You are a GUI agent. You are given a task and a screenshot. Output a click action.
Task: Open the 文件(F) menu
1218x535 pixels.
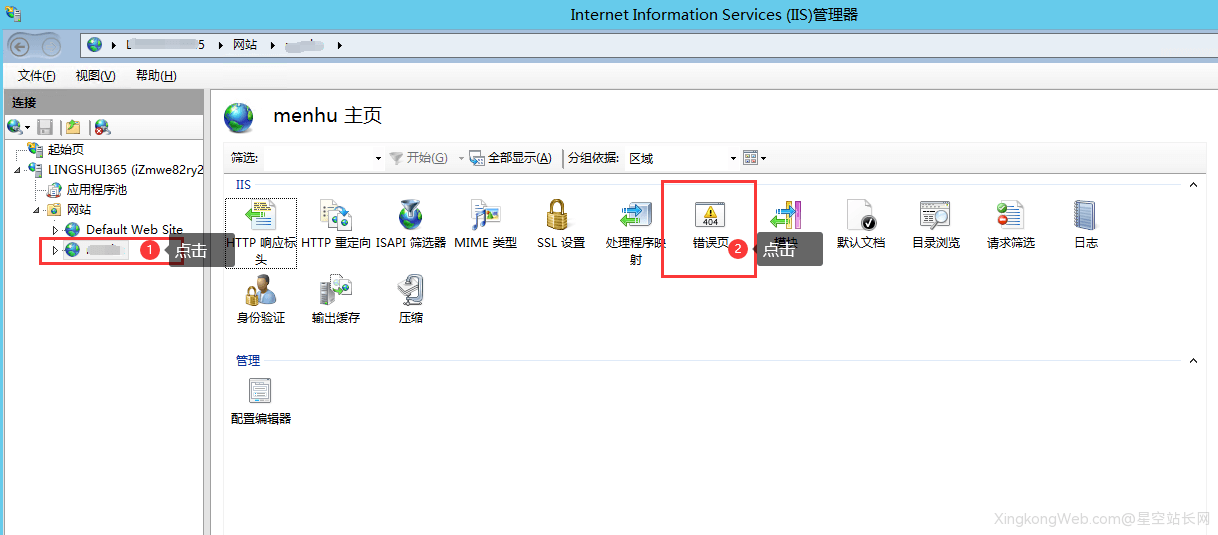click(37, 76)
